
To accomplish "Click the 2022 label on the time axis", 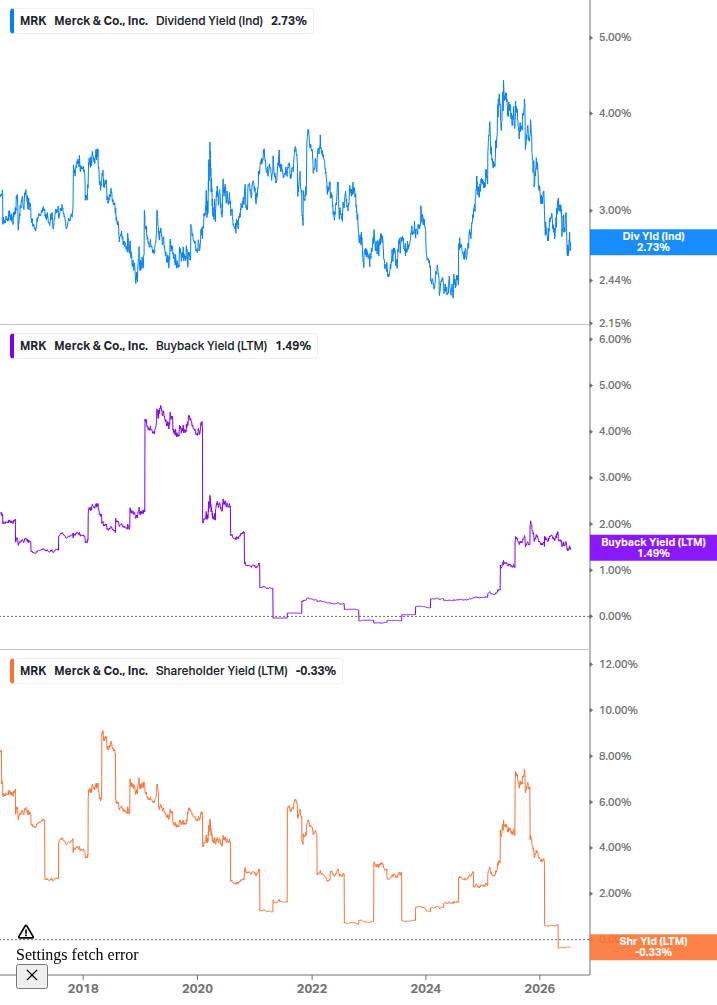I will pos(312,989).
